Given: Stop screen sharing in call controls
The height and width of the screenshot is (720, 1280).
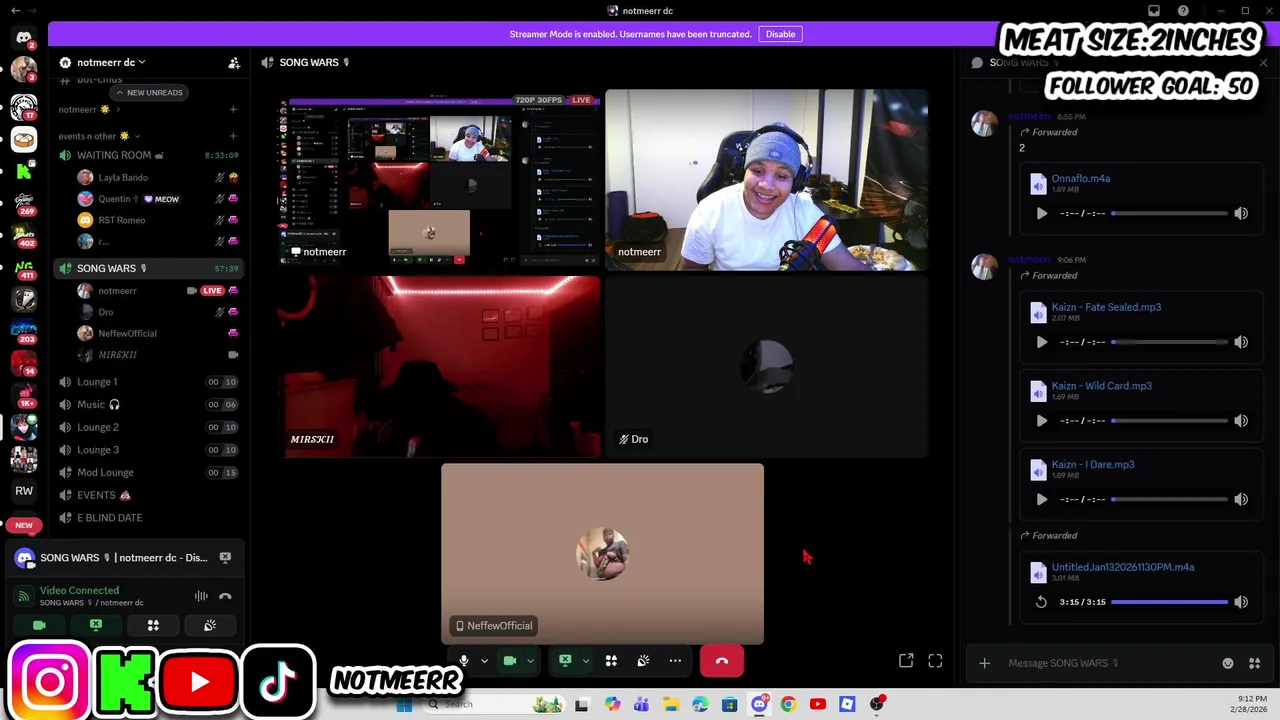Looking at the screenshot, I should [565, 661].
